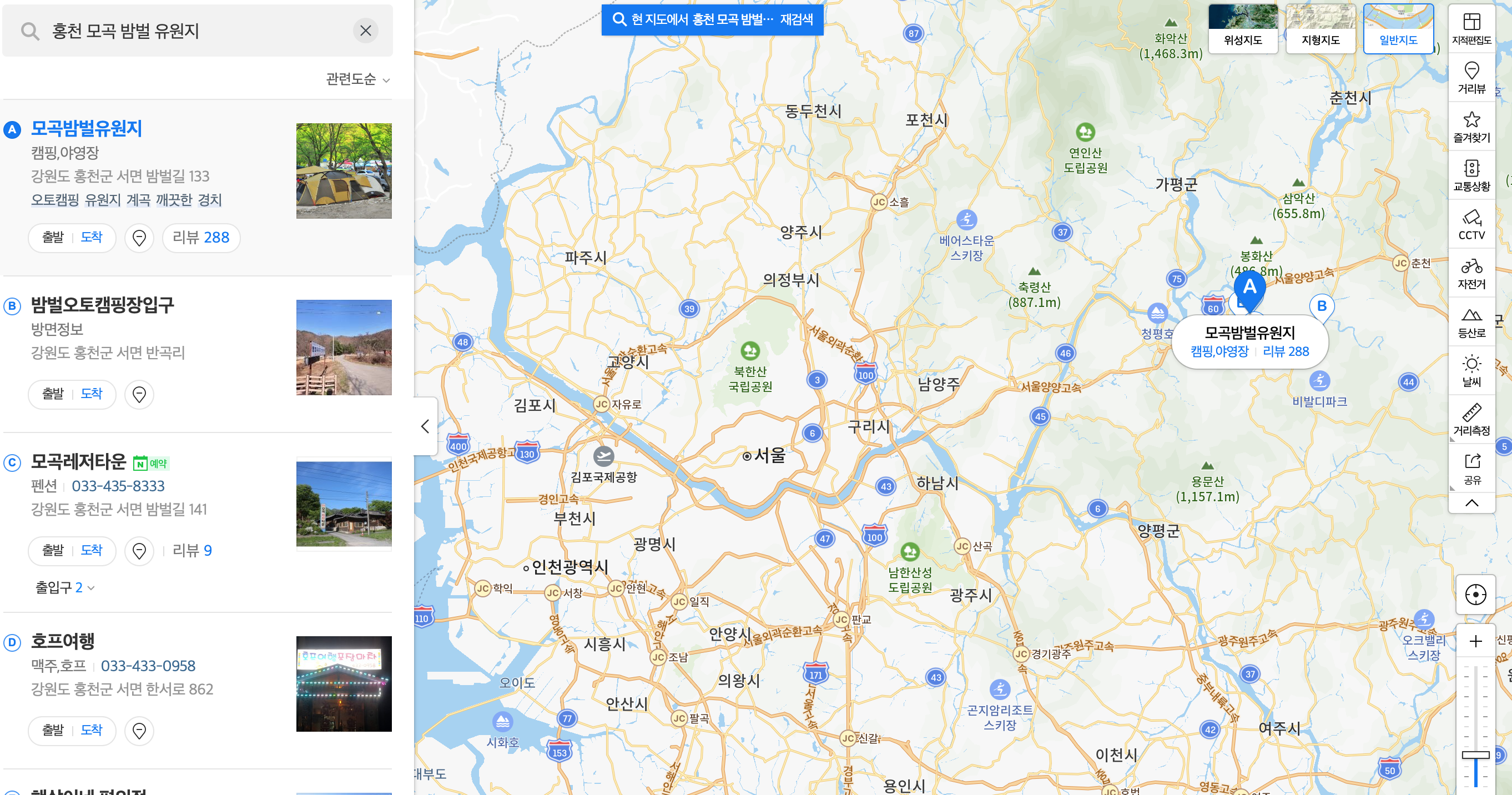This screenshot has width=1512, height=795.
Task: Click the search box containing 홍천 모곡 밤벌 유원지
Action: pos(197,31)
